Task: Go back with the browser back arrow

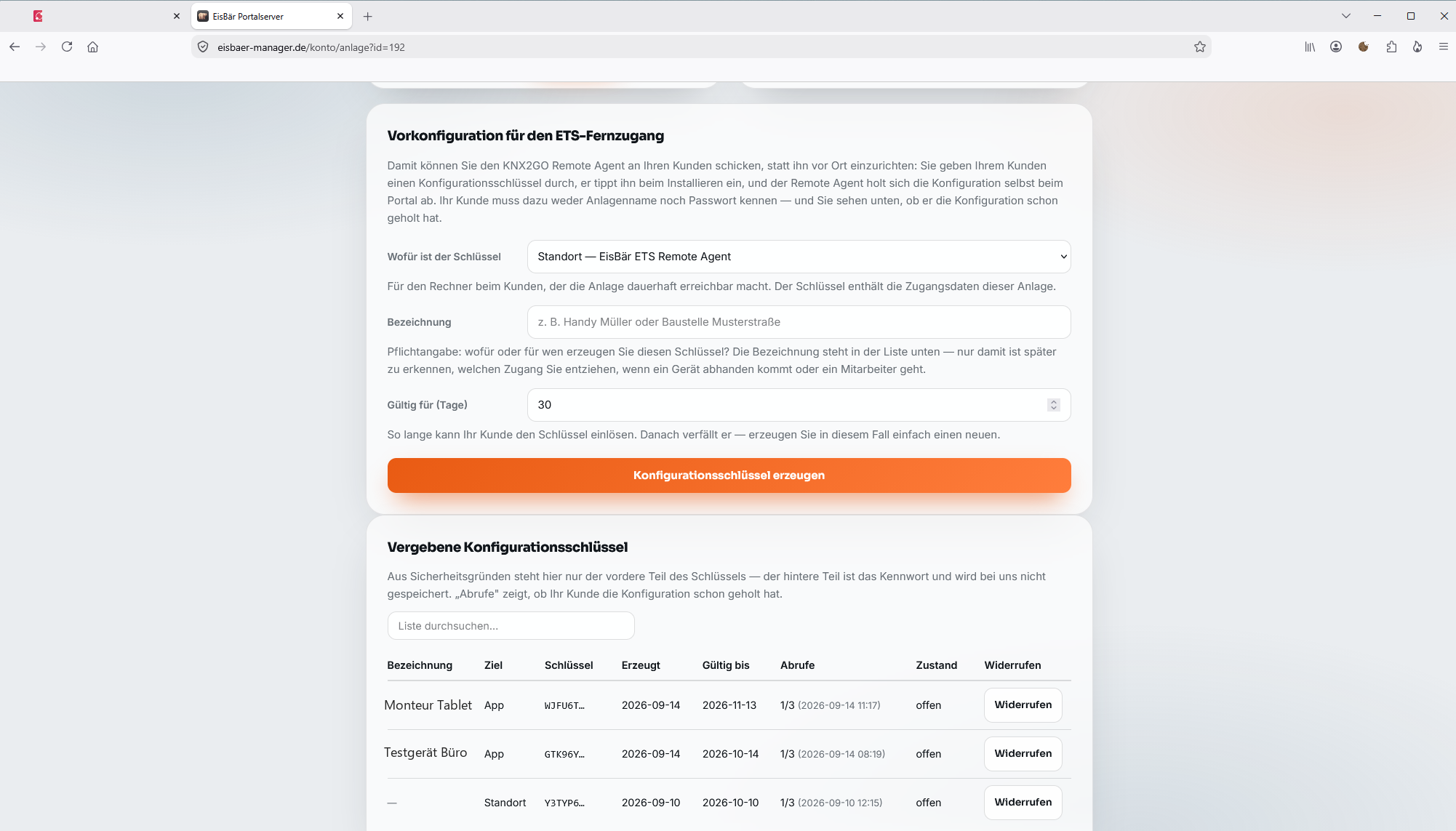Action: pyautogui.click(x=15, y=47)
